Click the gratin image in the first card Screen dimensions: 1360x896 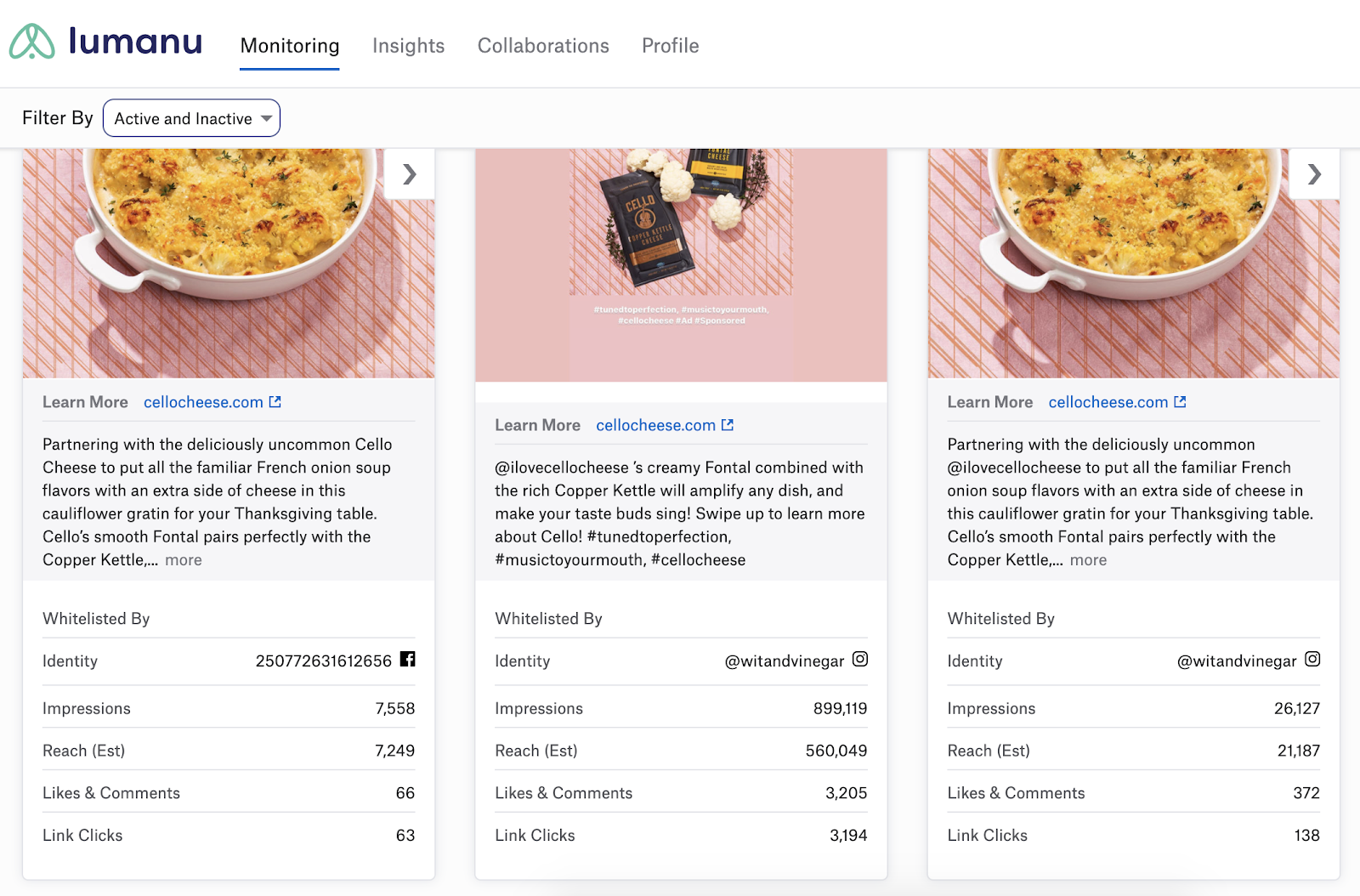coord(229,264)
